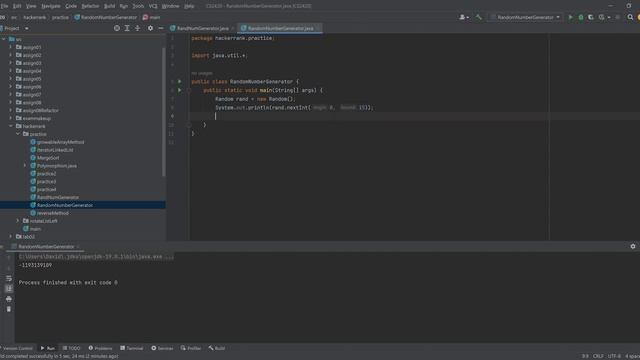The image size is (640, 360).
Task: Expand the exammakeup folder
Action: [x=11, y=118]
